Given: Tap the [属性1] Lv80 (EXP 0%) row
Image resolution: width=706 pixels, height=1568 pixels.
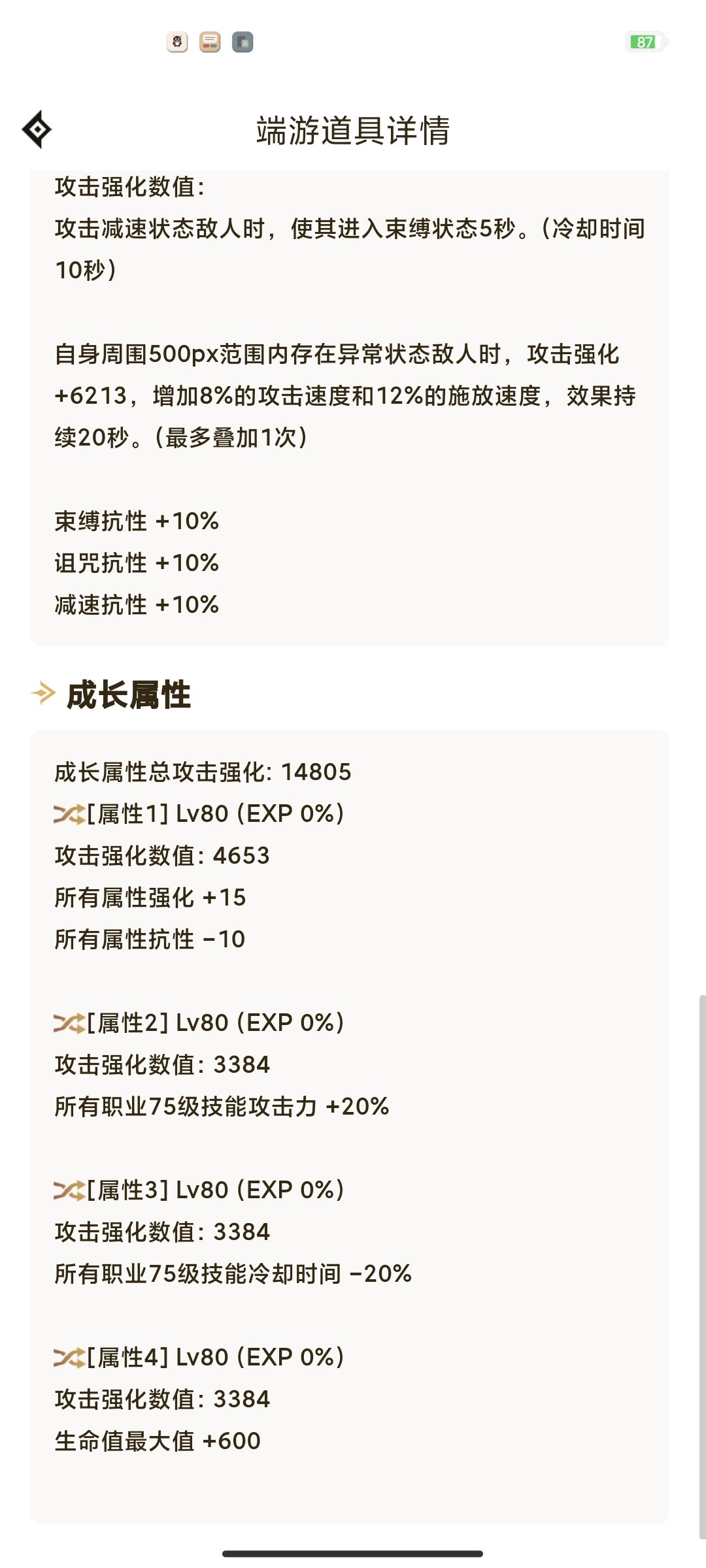Looking at the screenshot, I should click(x=199, y=814).
